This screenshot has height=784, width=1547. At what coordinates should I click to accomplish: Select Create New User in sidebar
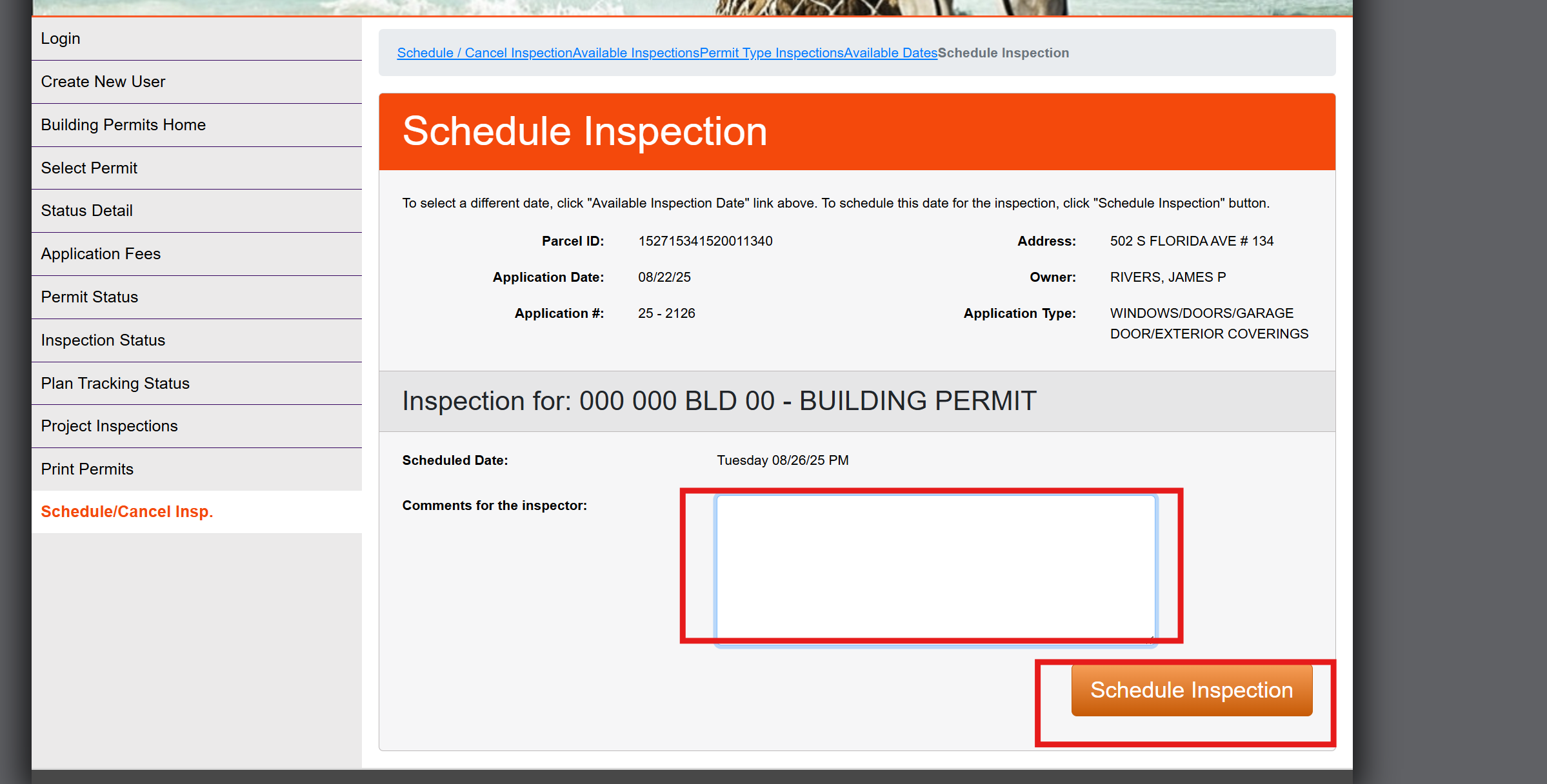103,82
